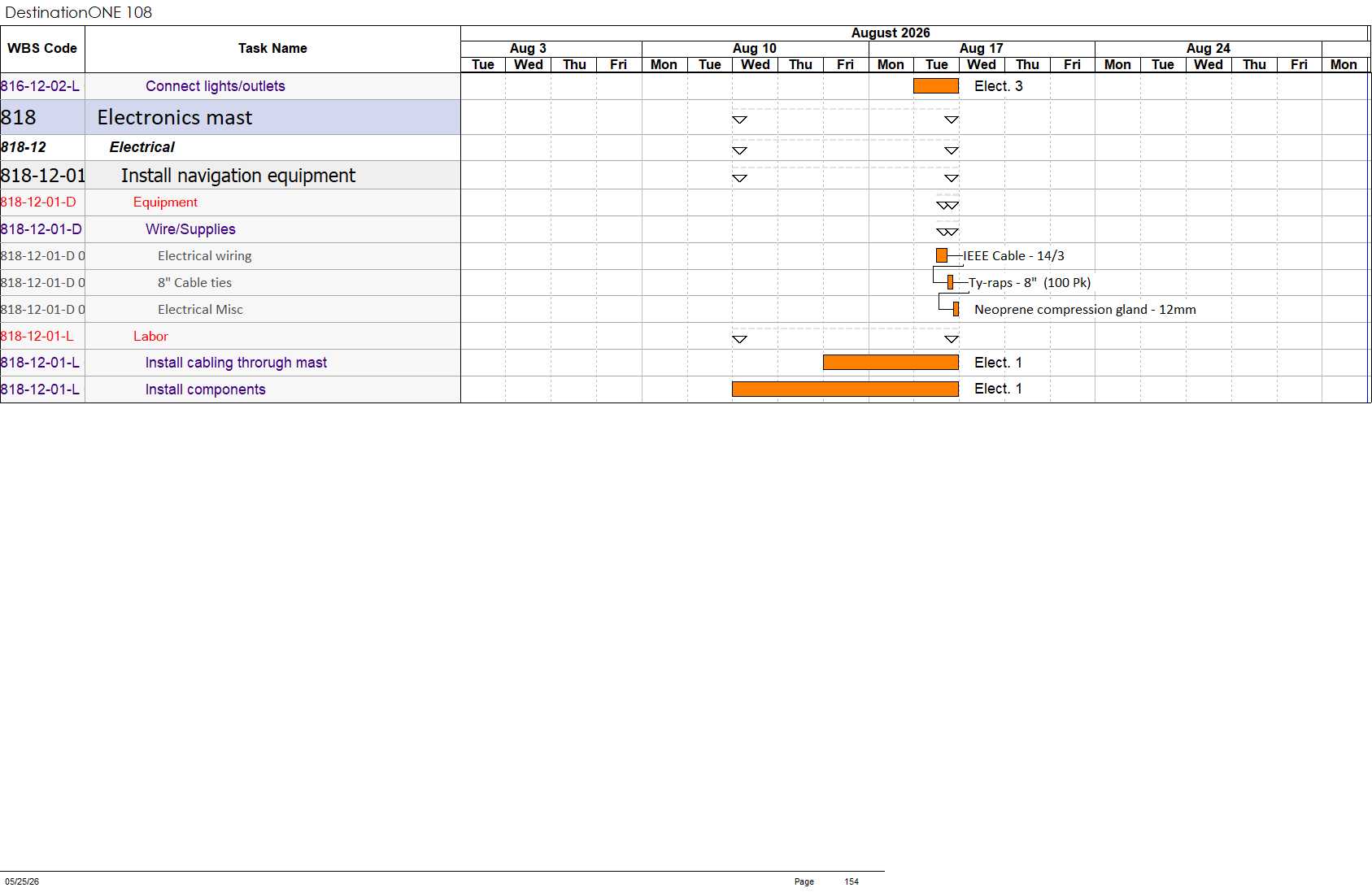Click the Wire/Supplies summary marker
Screen dimensions: 1372x892
pos(947,232)
